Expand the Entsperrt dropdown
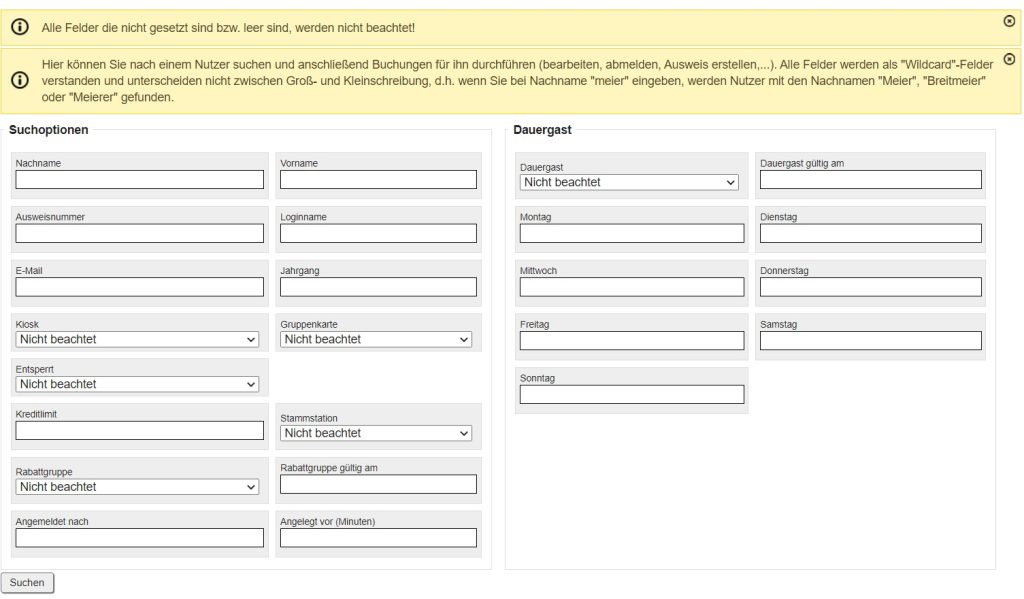The width and height of the screenshot is (1024, 599). coord(137,384)
